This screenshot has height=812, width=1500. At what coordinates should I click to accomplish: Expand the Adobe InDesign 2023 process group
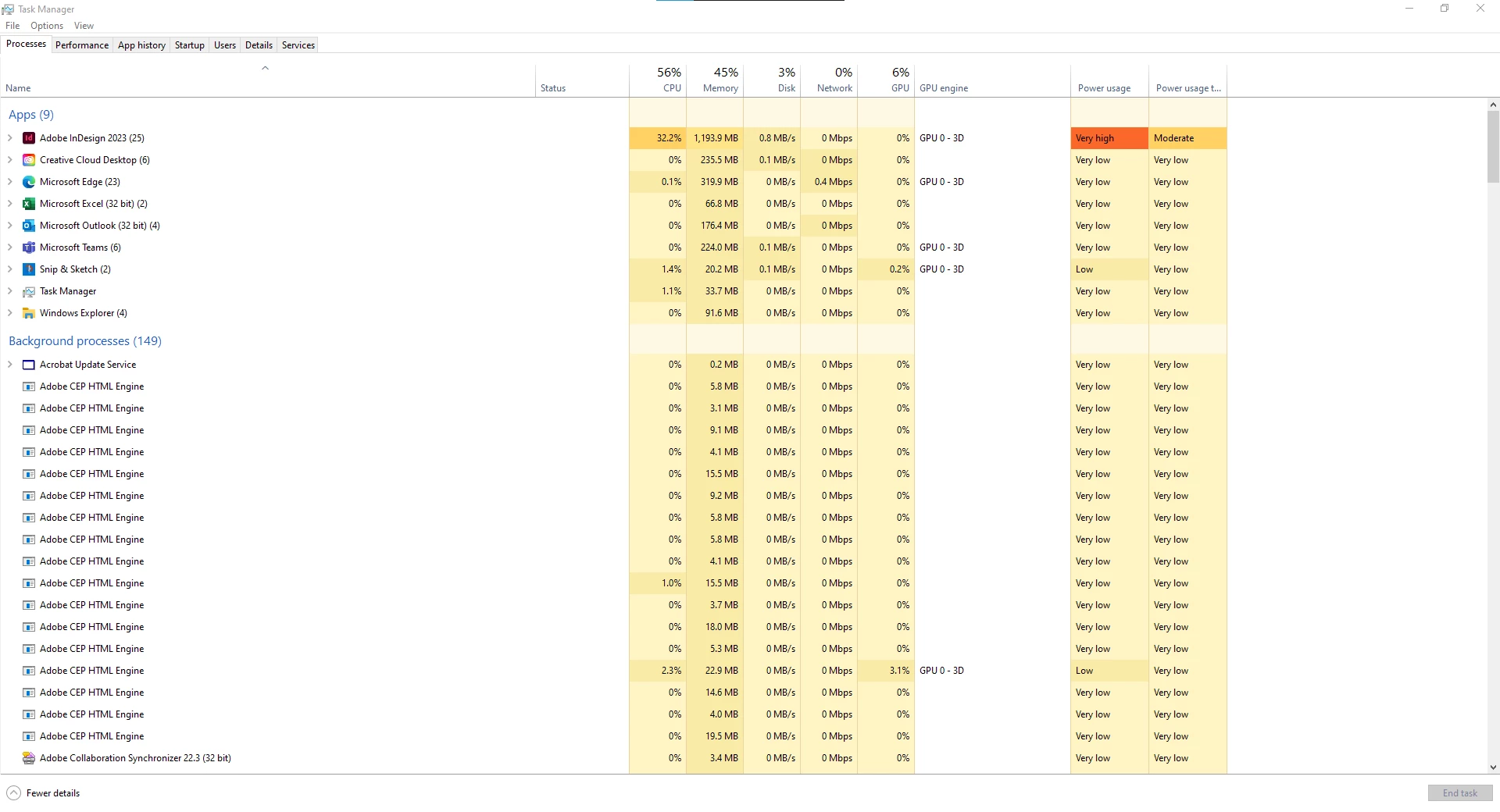tap(10, 138)
